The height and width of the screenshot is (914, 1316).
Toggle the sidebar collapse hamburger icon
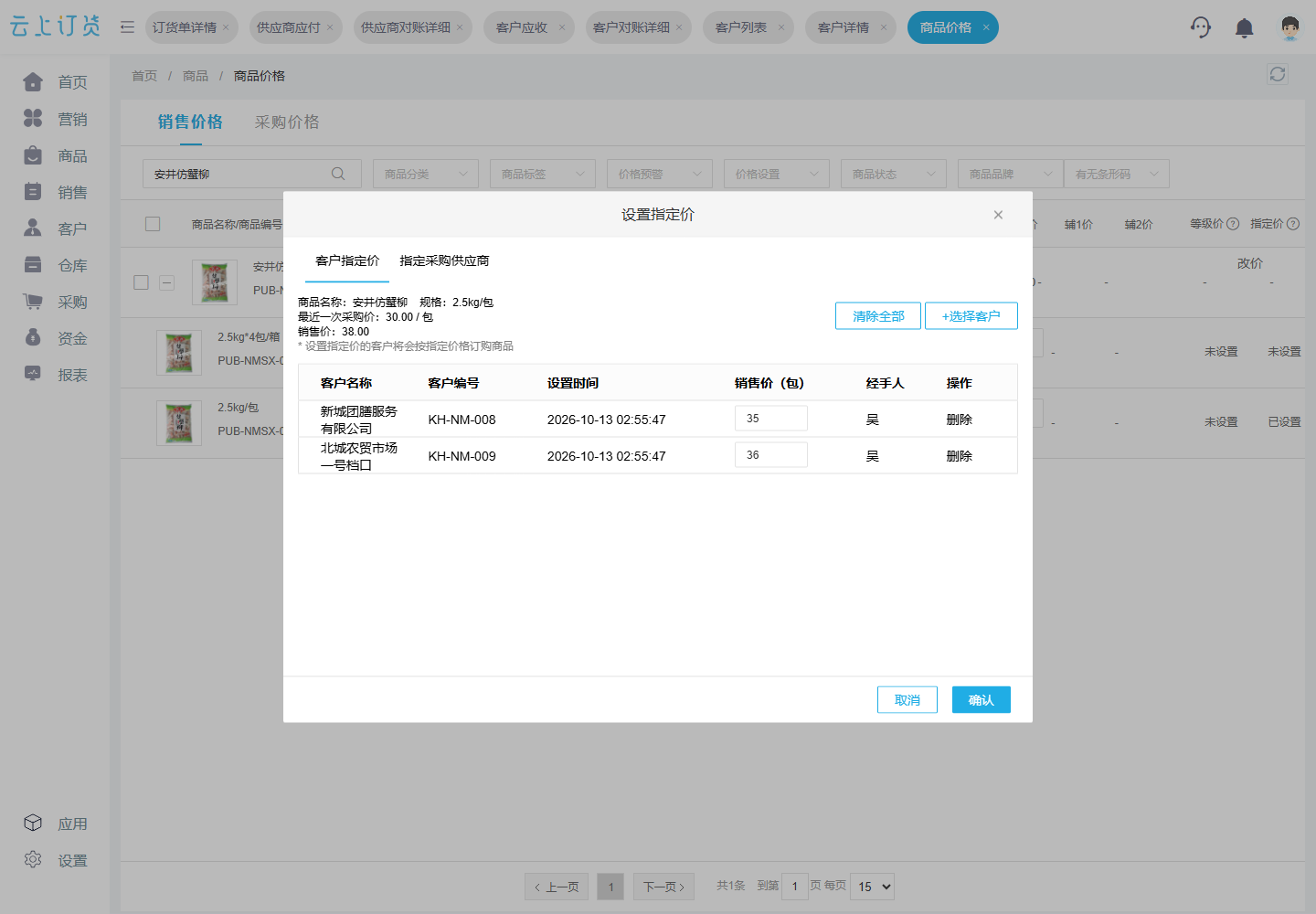[127, 27]
